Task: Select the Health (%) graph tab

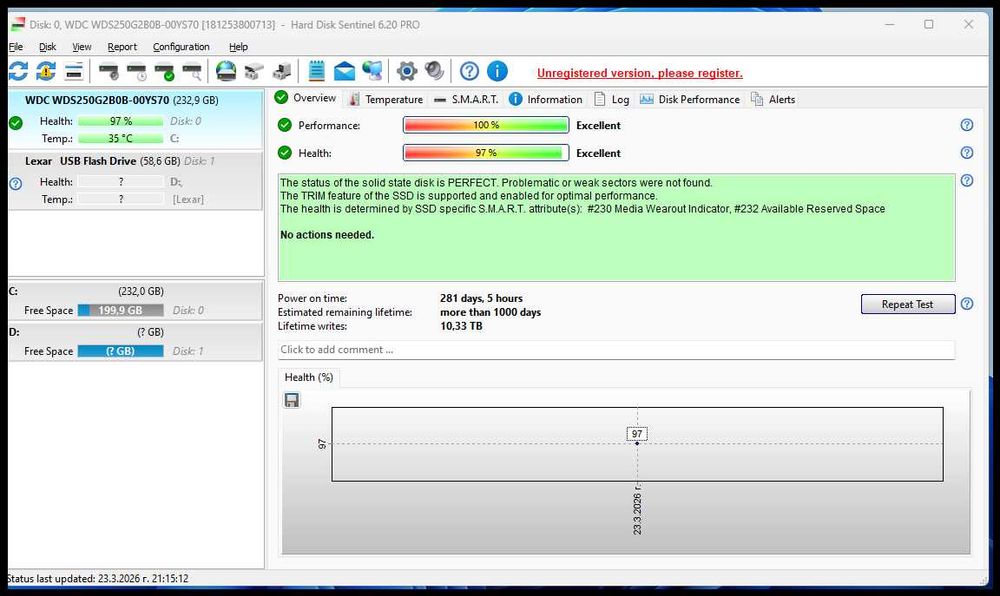Action: click(x=309, y=377)
